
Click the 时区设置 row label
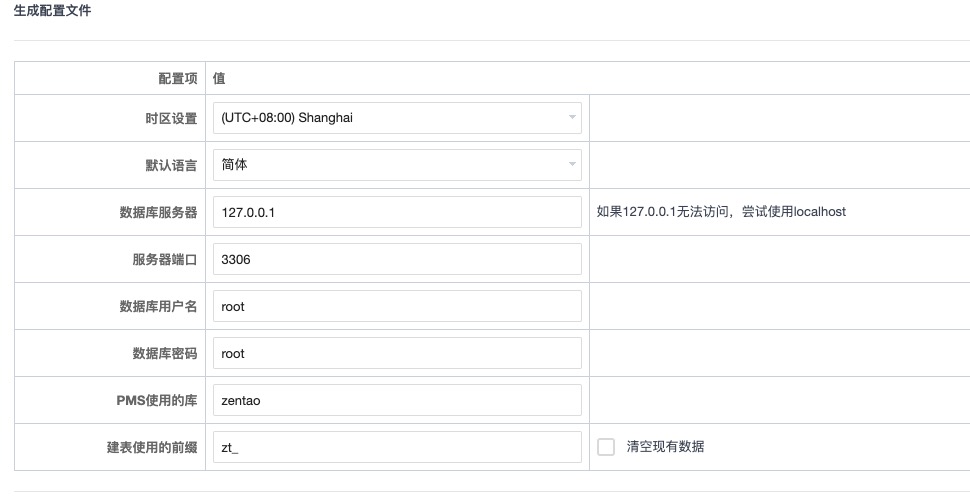[171, 118]
